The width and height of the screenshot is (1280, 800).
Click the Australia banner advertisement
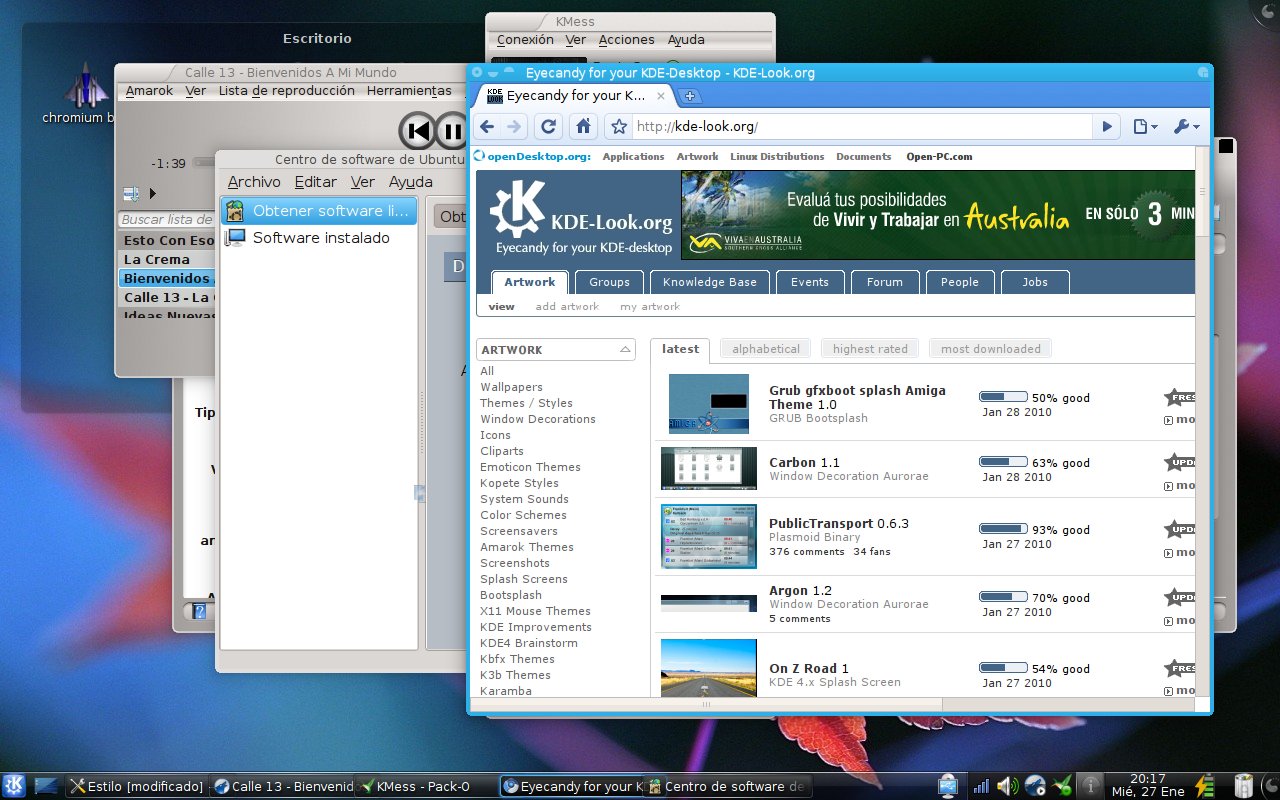click(937, 215)
